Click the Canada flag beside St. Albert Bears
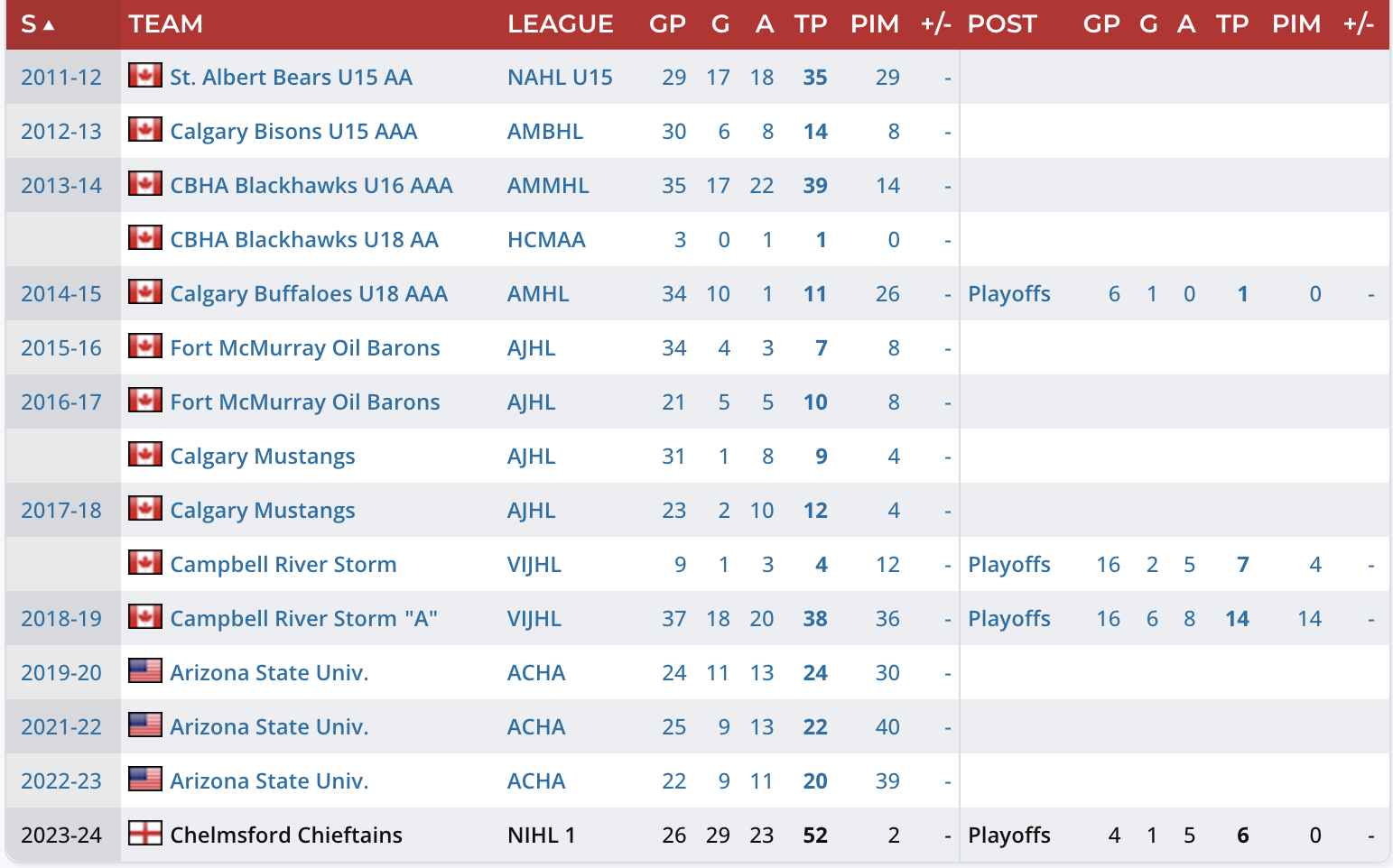 tap(144, 76)
